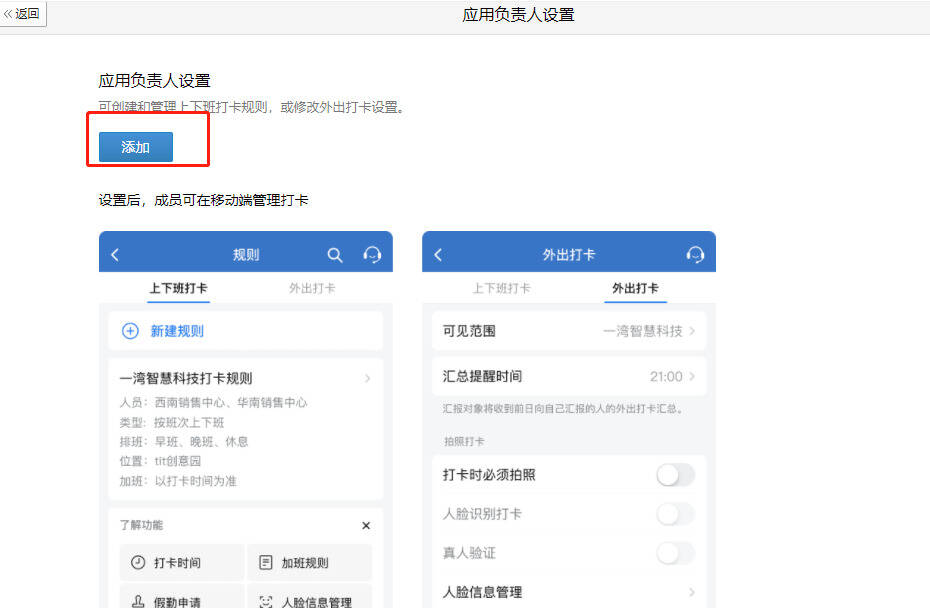Click the 加班: 以打卡时间为准 line
This screenshot has height=608, width=930.
pyautogui.click(x=178, y=481)
